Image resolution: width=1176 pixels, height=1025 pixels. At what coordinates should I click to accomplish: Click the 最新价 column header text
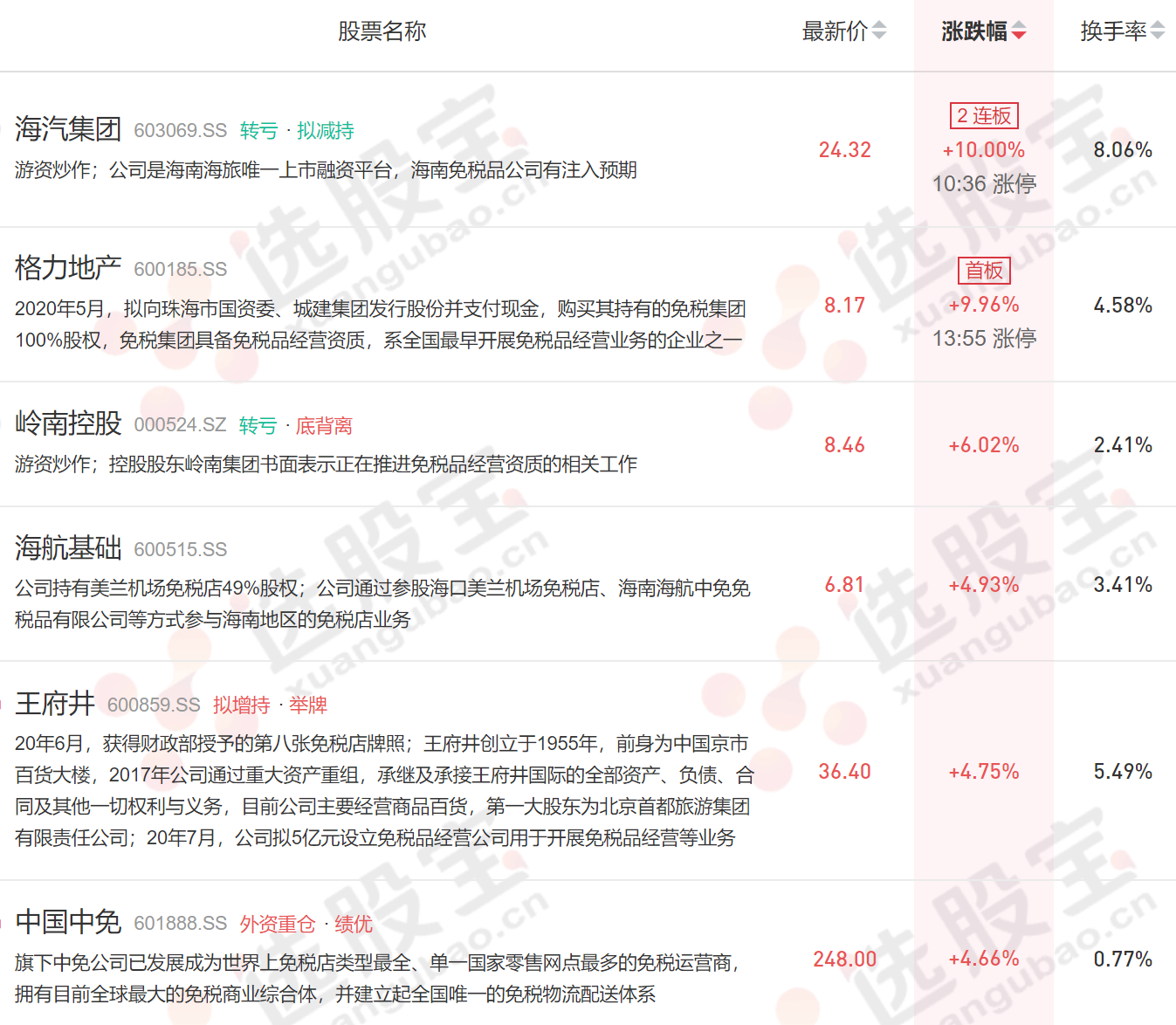pos(835,31)
